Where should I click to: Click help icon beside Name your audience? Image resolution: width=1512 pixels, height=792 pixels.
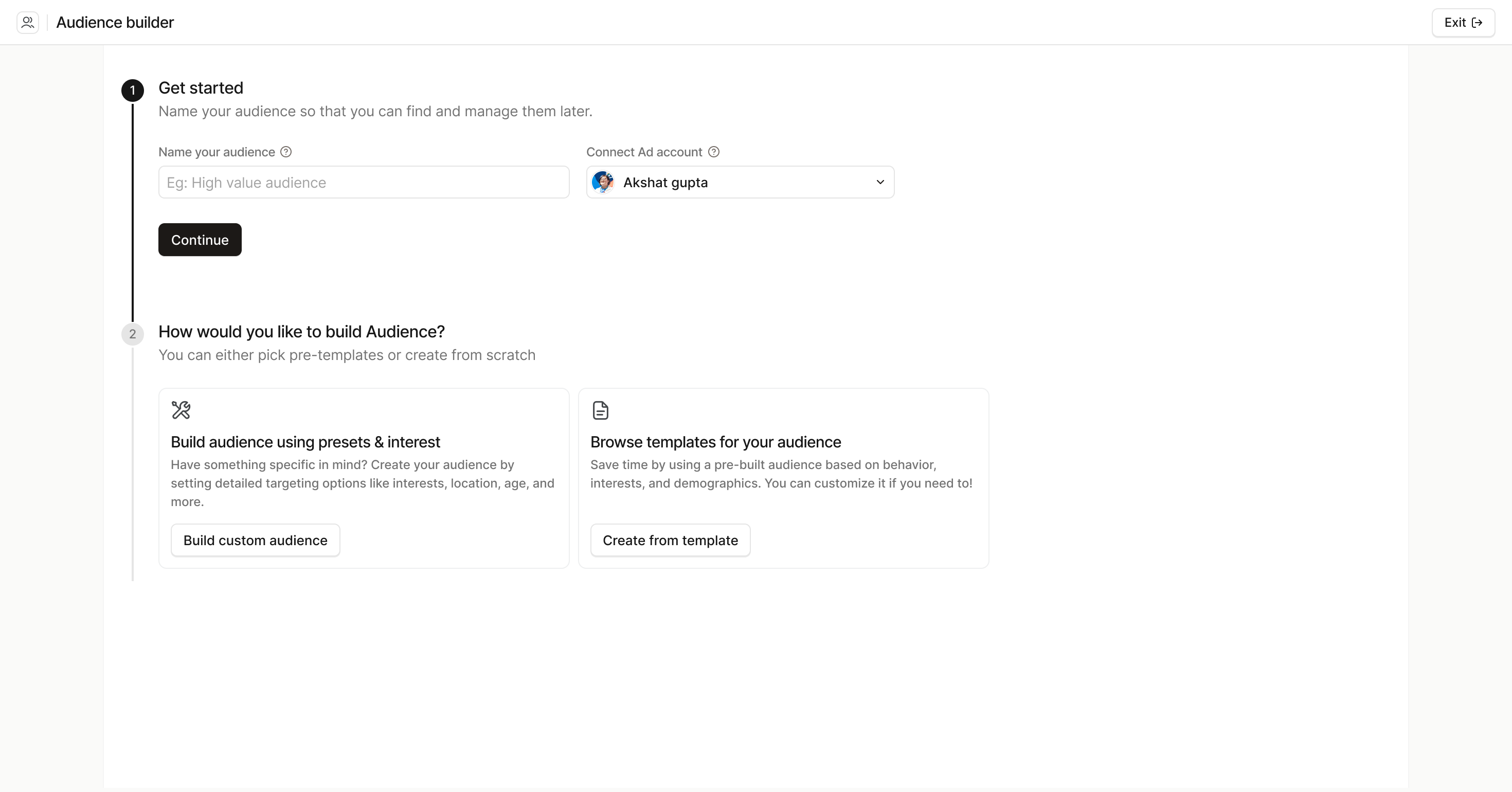pos(286,152)
